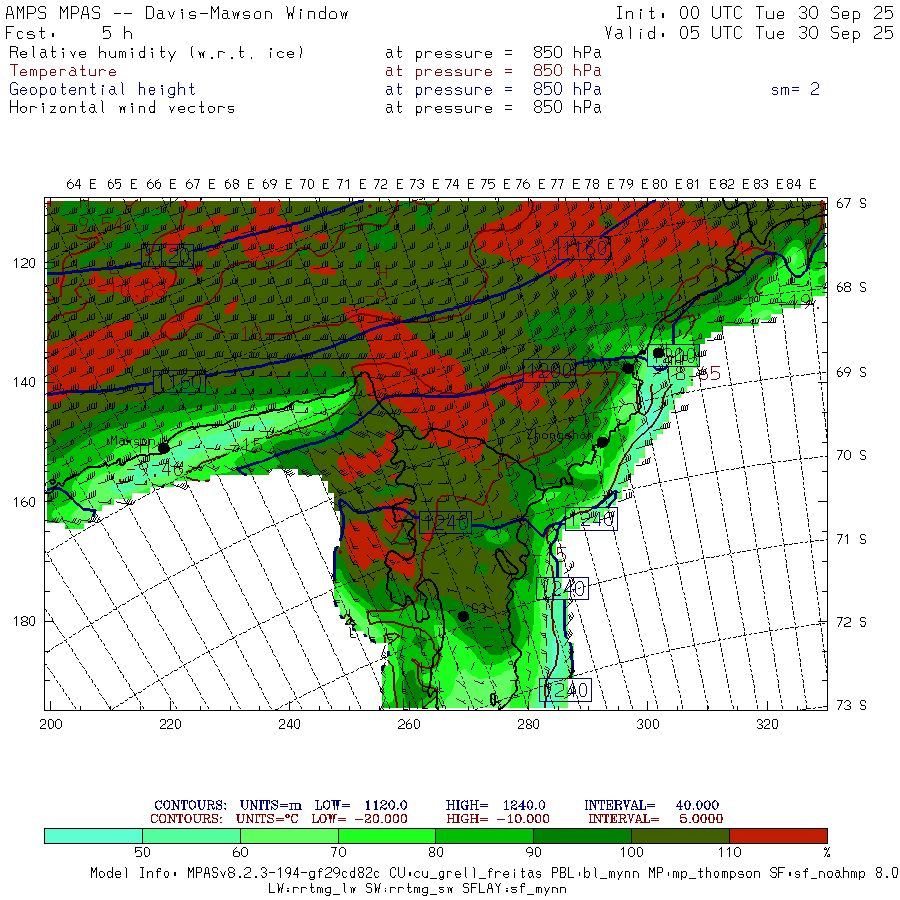Select the Davis station marker dot
The width and height of the screenshot is (900, 900).
tap(628, 368)
